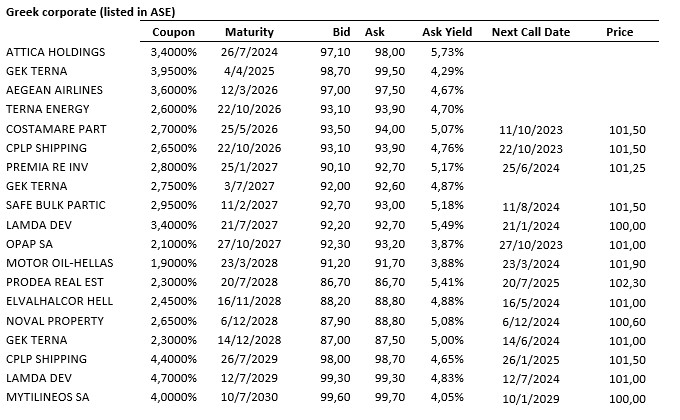Select the price value 101,90
This screenshot has height=420, width=680.
coord(623,262)
